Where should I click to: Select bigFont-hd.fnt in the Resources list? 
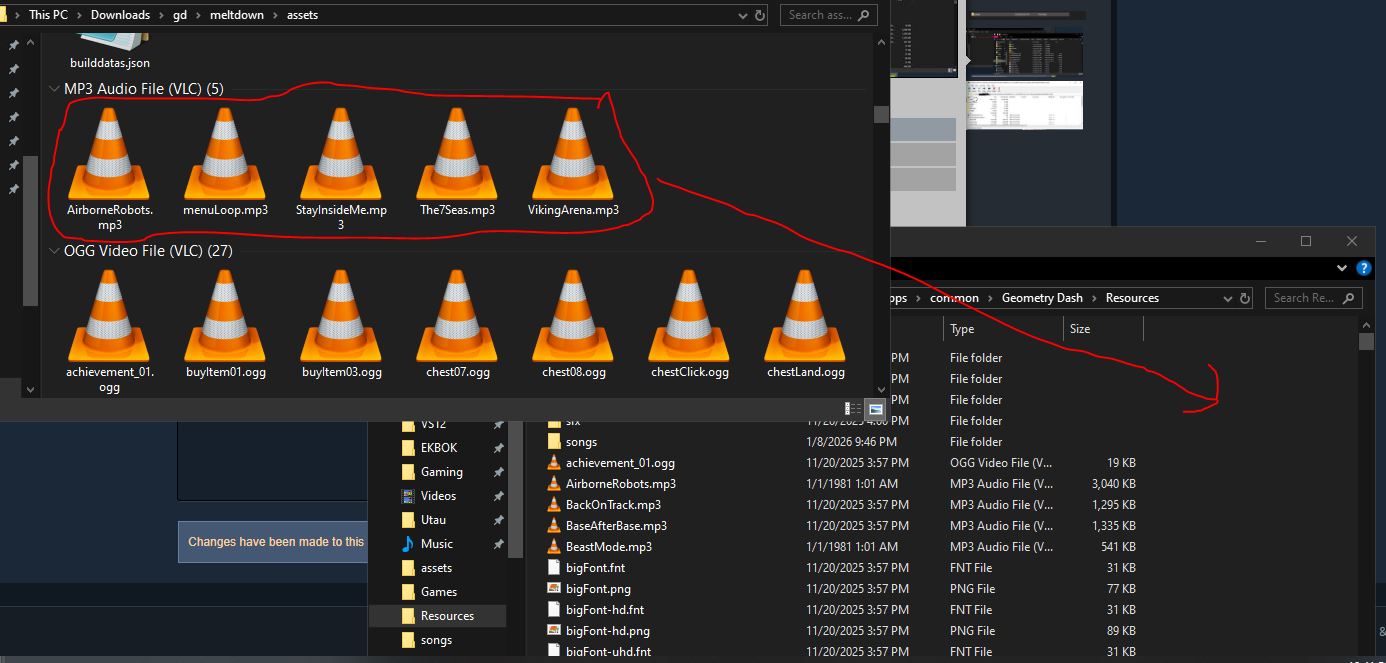pyautogui.click(x=604, y=610)
